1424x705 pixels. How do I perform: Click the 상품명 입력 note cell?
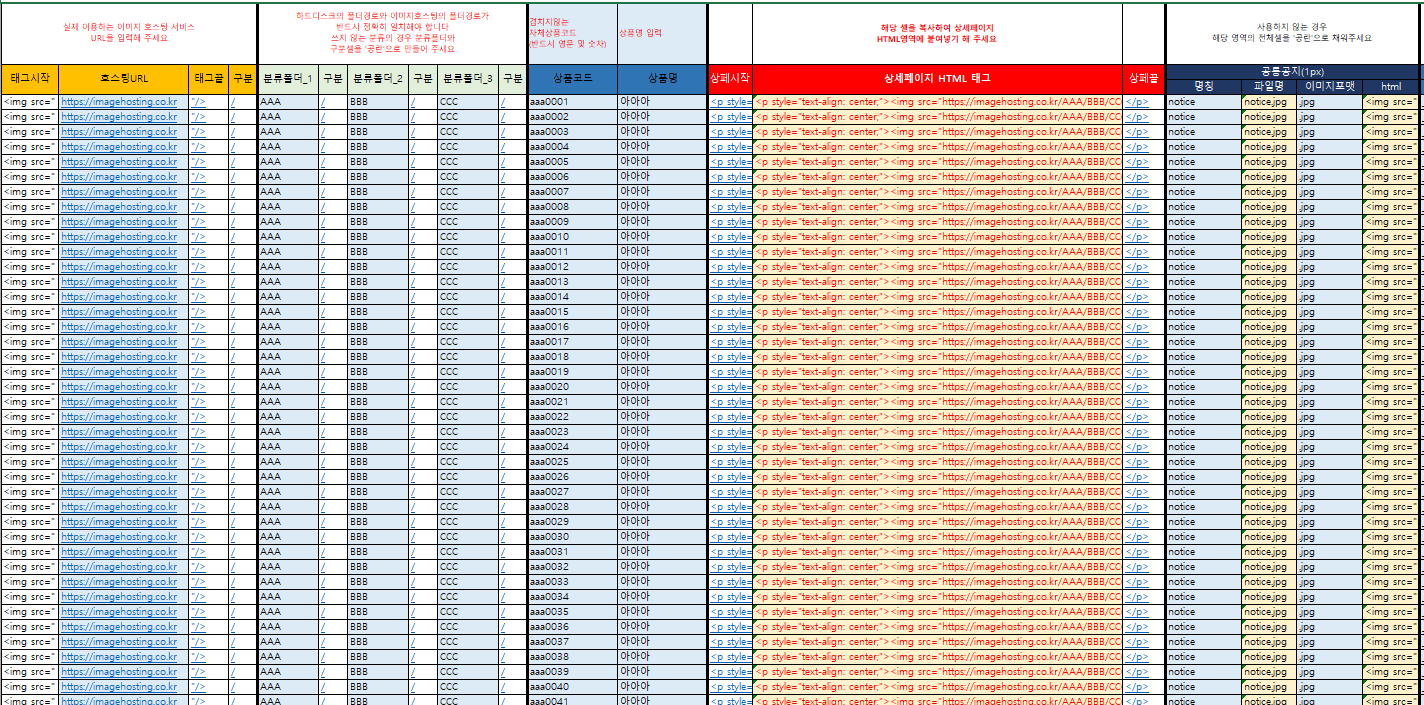662,33
